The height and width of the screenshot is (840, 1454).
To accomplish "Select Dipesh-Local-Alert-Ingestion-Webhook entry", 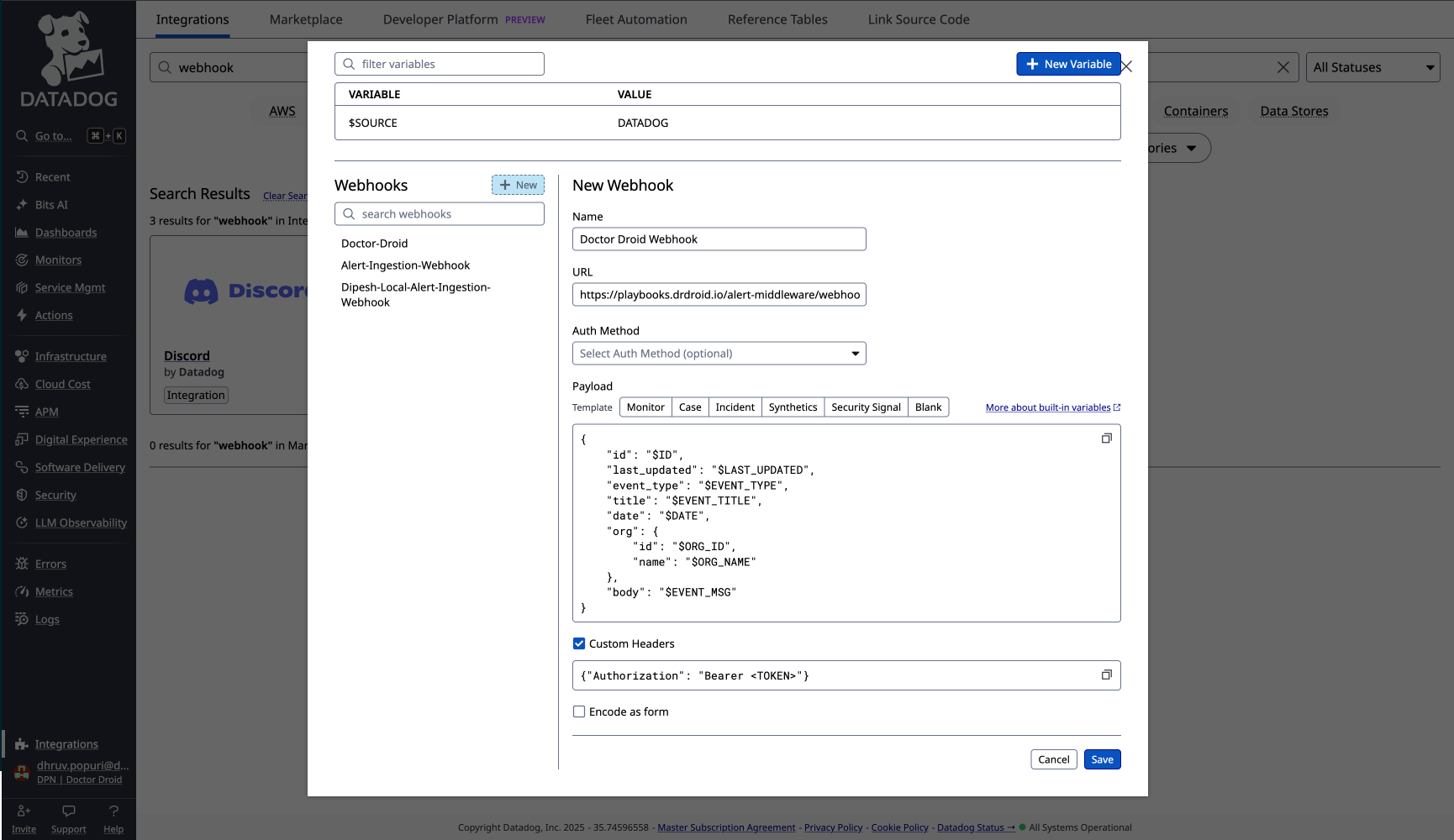I will point(415,295).
